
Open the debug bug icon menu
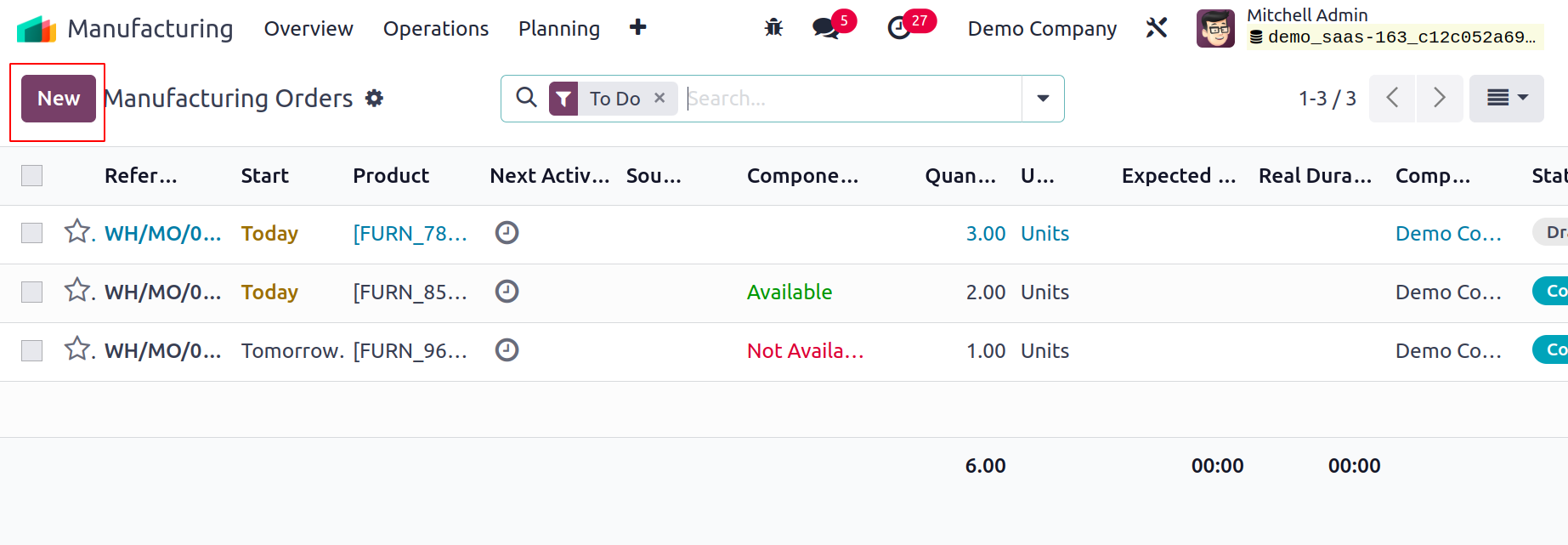pos(773,28)
